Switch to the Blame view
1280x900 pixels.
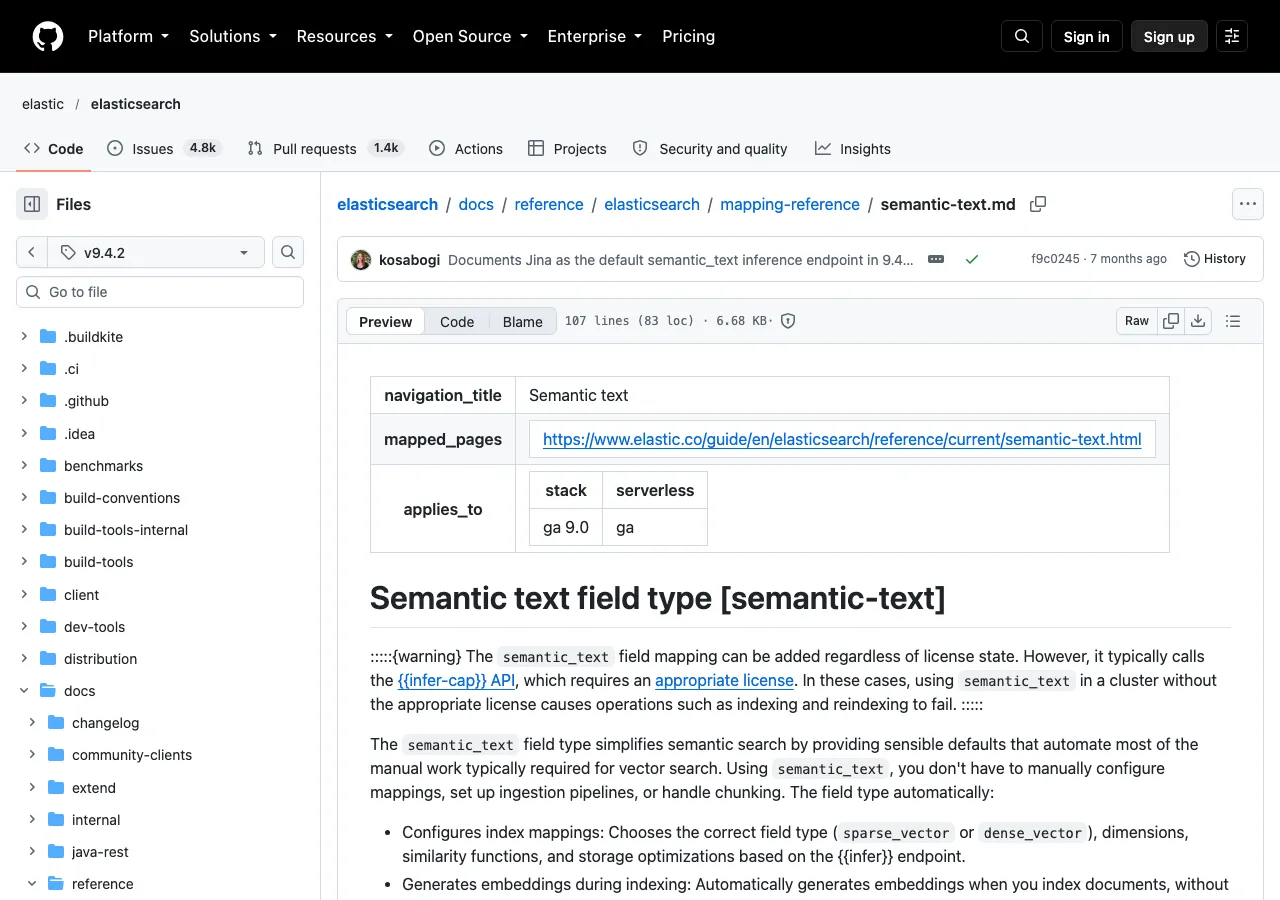click(x=523, y=321)
